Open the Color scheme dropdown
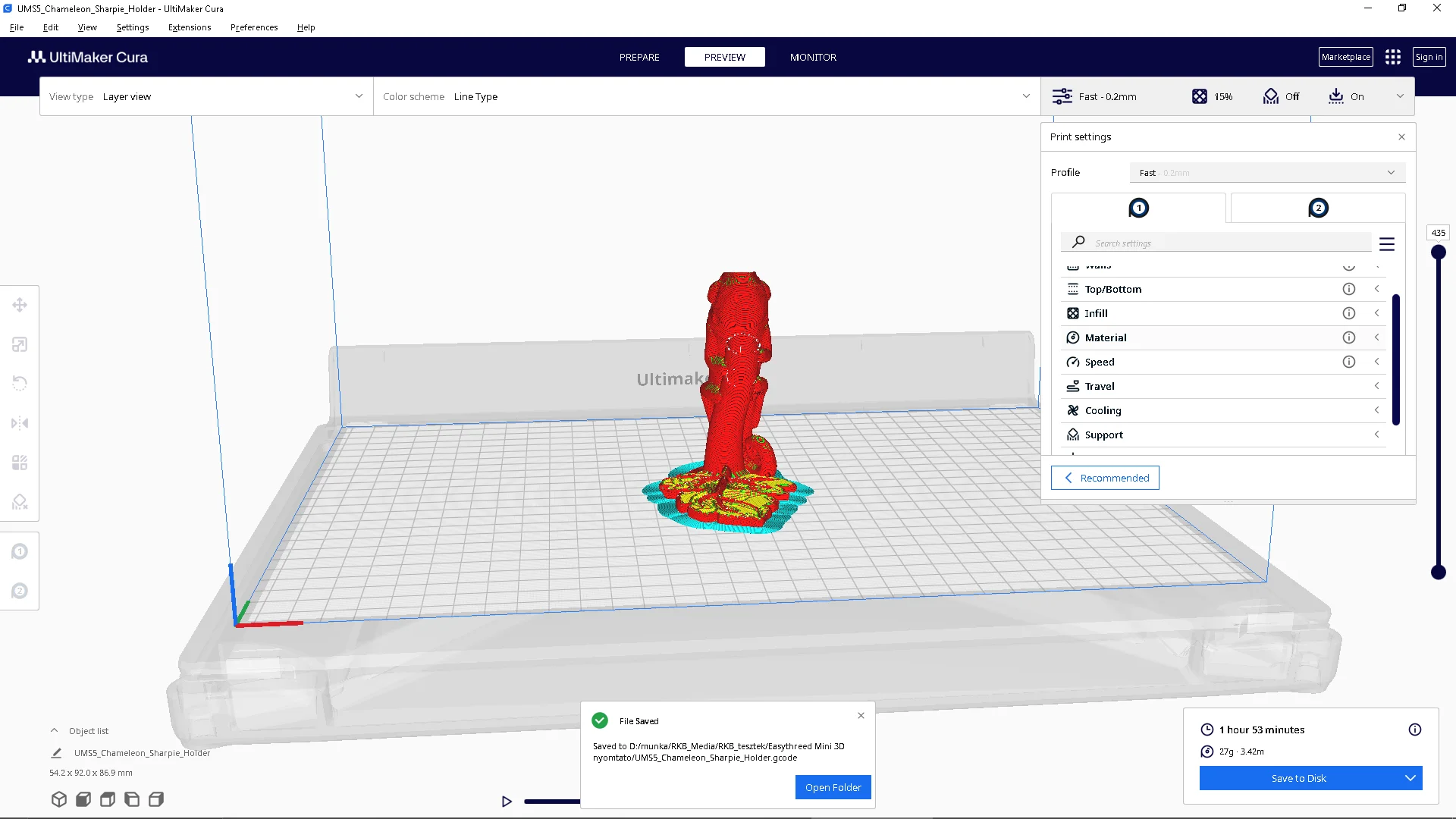The width and height of the screenshot is (1456, 819). [x=706, y=96]
